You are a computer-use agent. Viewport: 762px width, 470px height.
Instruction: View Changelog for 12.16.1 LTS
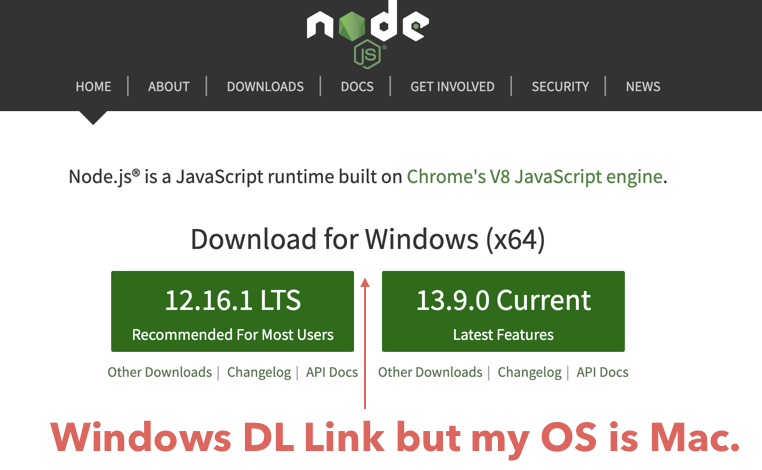pos(259,372)
